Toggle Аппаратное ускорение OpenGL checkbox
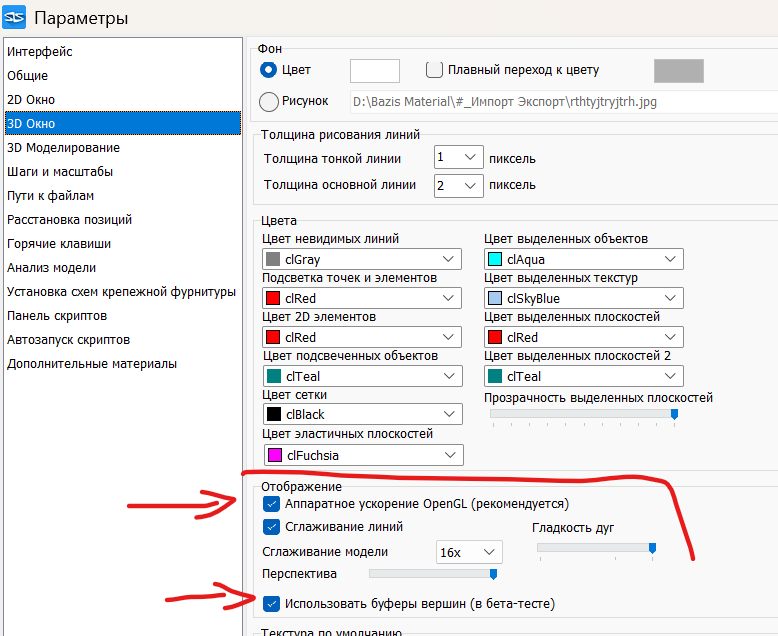The image size is (778, 636). click(271, 505)
